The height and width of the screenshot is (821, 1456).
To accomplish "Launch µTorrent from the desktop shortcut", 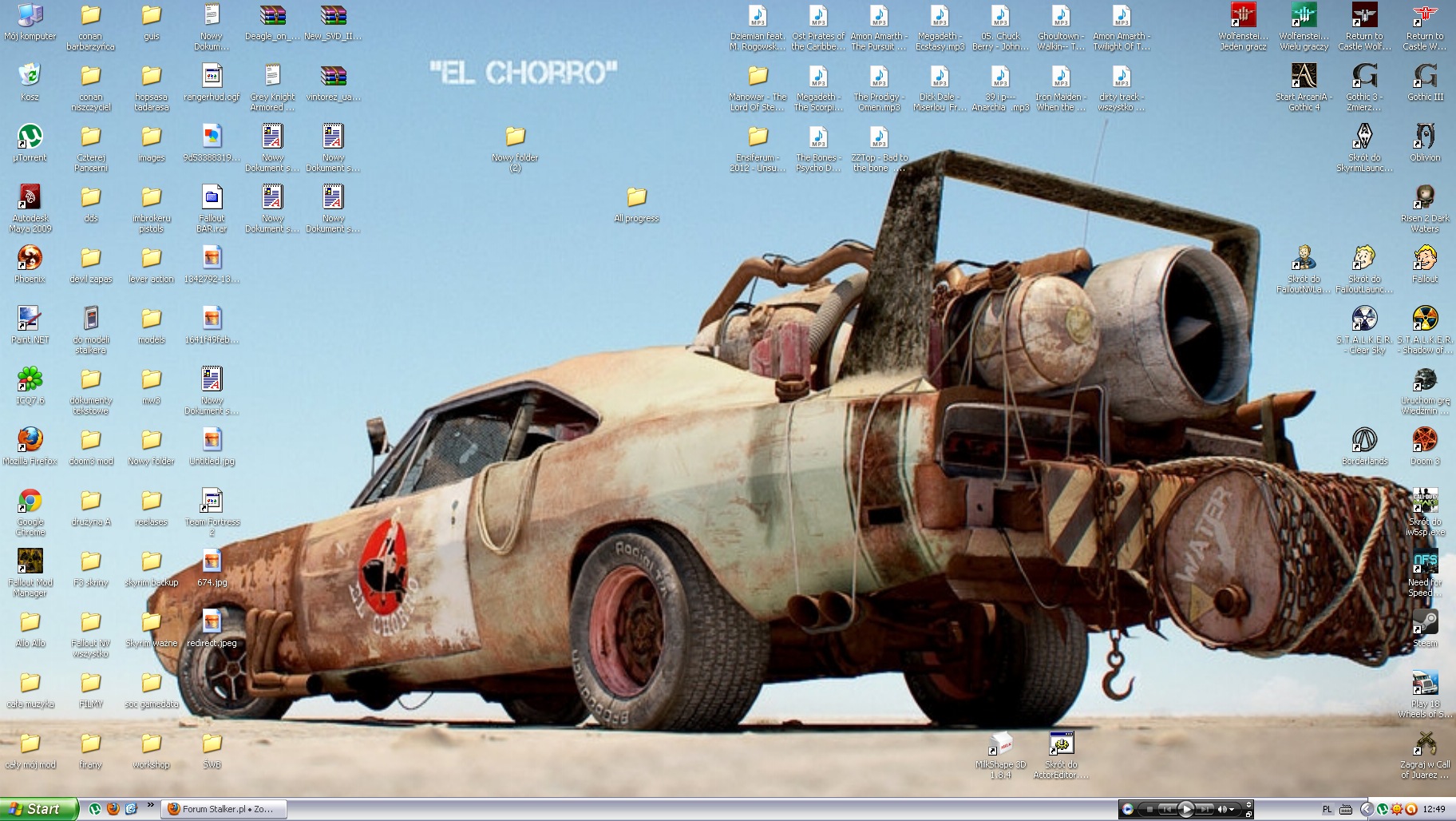I will tap(30, 143).
